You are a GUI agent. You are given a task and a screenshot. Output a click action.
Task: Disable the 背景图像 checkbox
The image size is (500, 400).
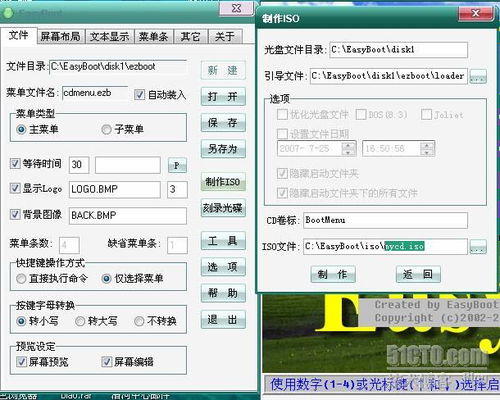point(15,214)
